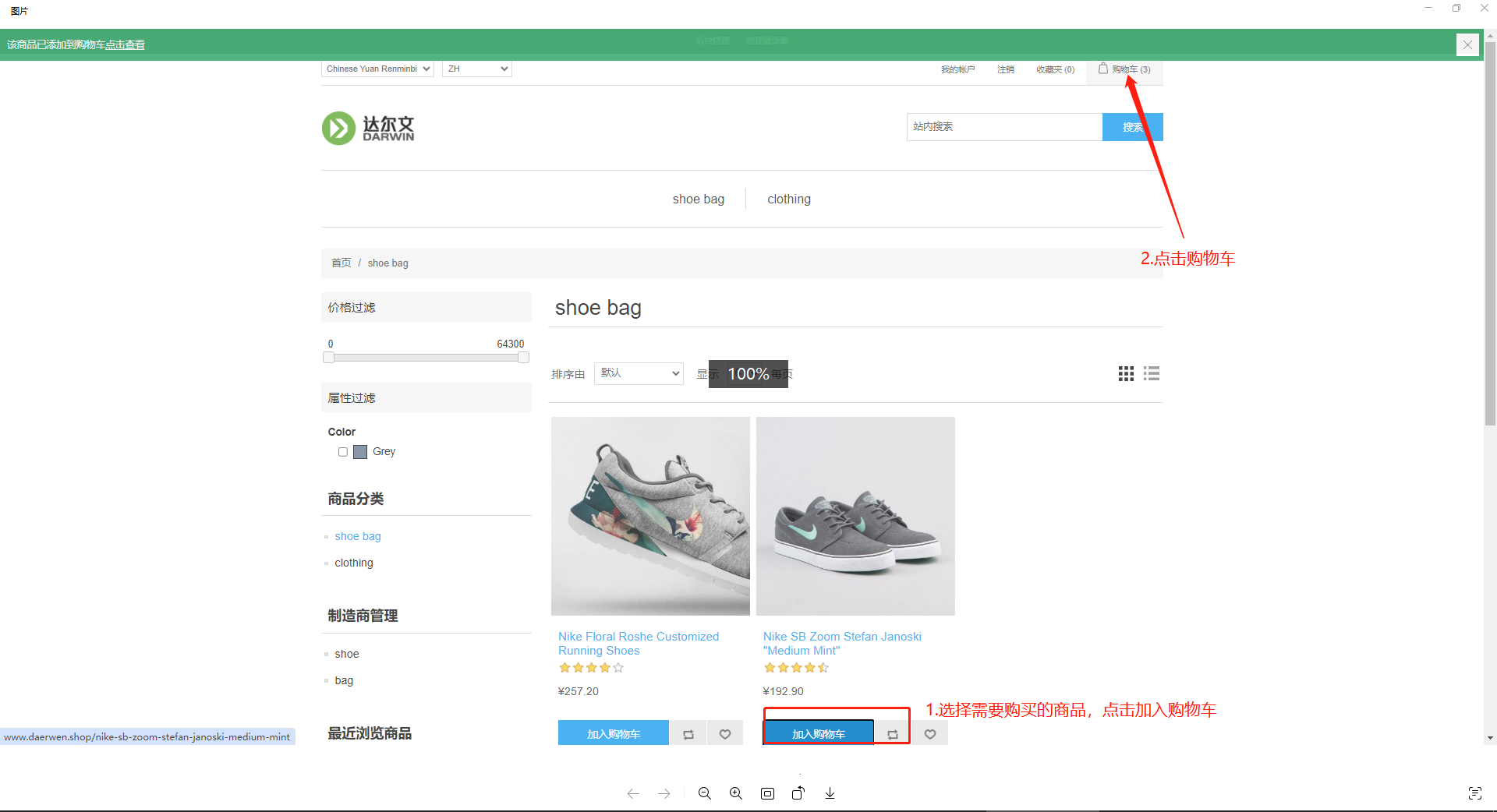Switch to grid view layout
This screenshot has height=812, width=1497.
click(x=1126, y=374)
